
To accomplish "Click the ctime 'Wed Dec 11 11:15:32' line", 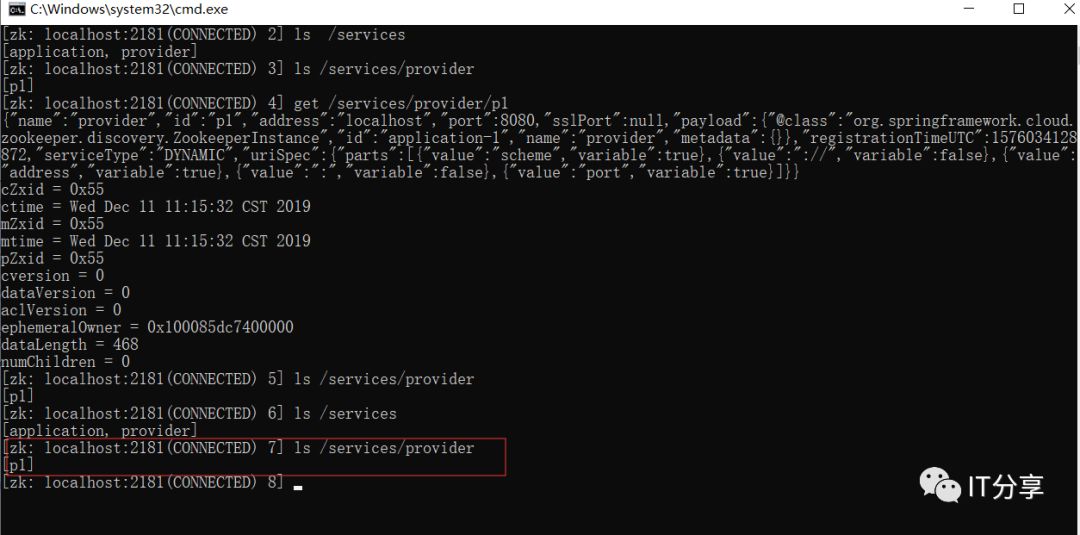I will pyautogui.click(x=156, y=207).
